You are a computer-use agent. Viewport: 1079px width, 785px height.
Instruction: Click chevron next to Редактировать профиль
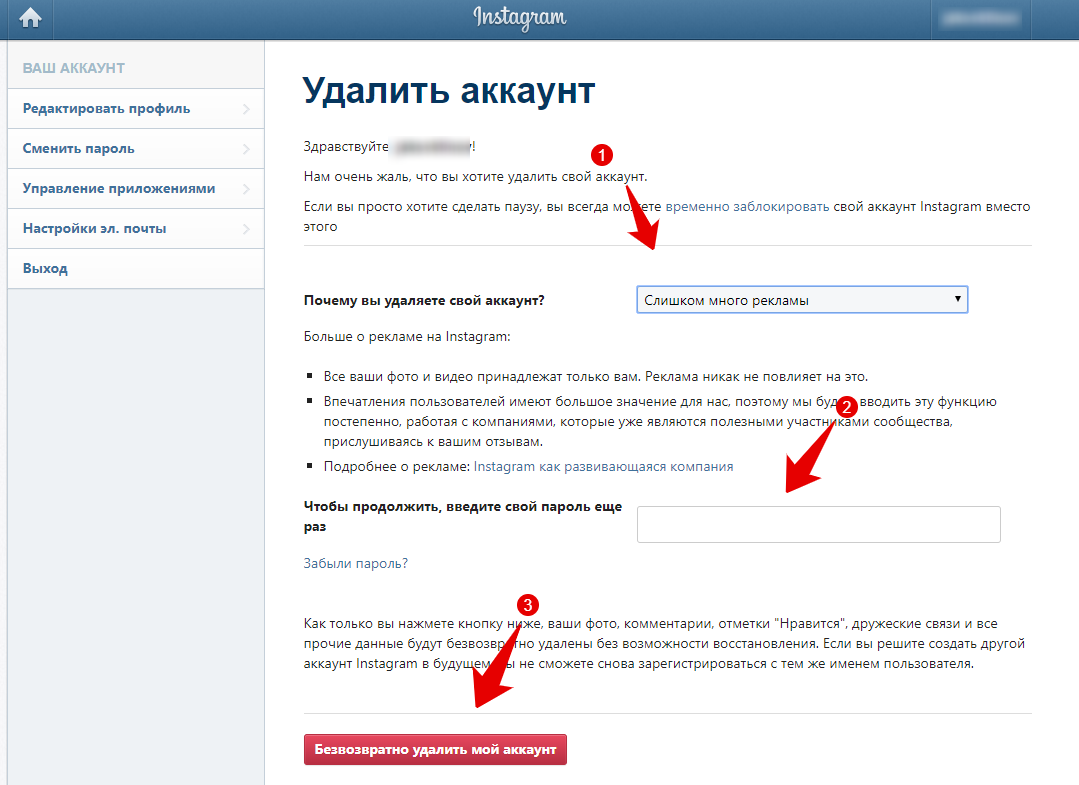pos(246,109)
